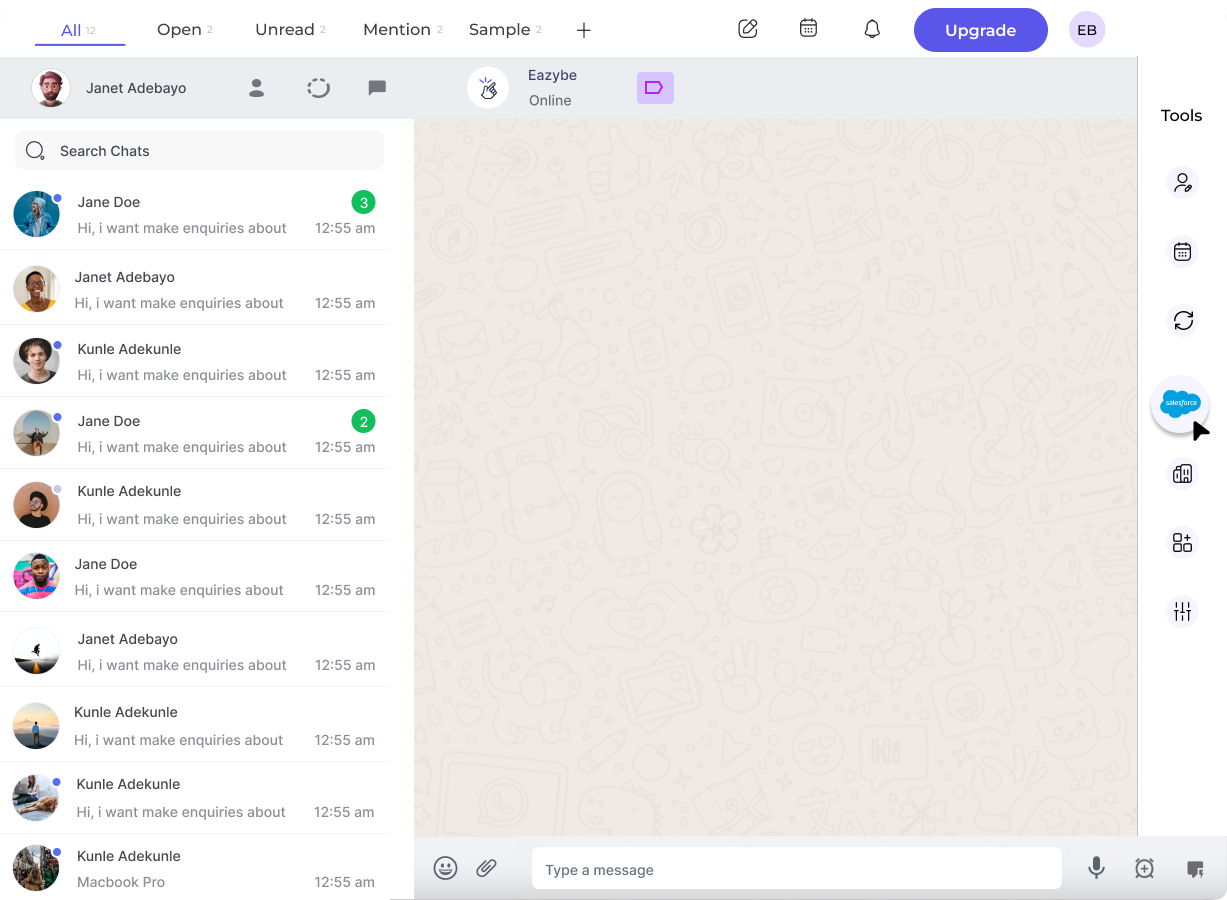Open the company insights tool icon
This screenshot has height=900, width=1227.
point(1182,472)
